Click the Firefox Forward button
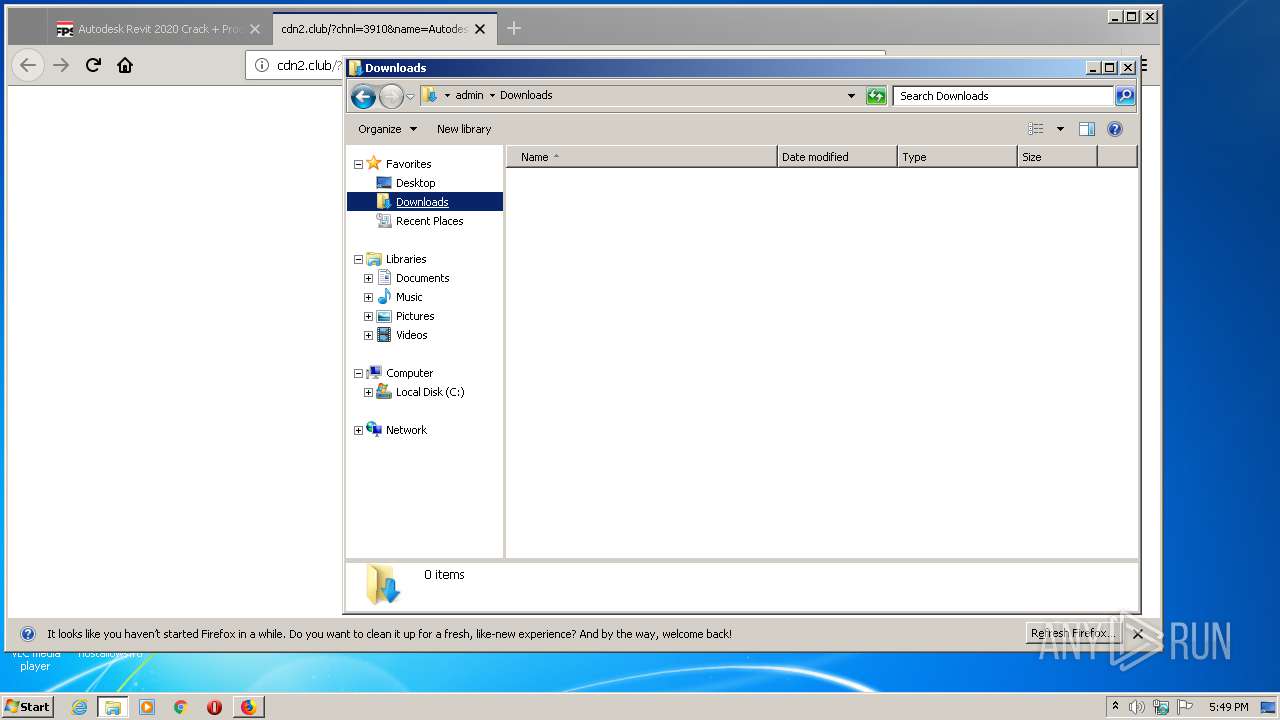Image resolution: width=1280 pixels, height=720 pixels. [61, 65]
